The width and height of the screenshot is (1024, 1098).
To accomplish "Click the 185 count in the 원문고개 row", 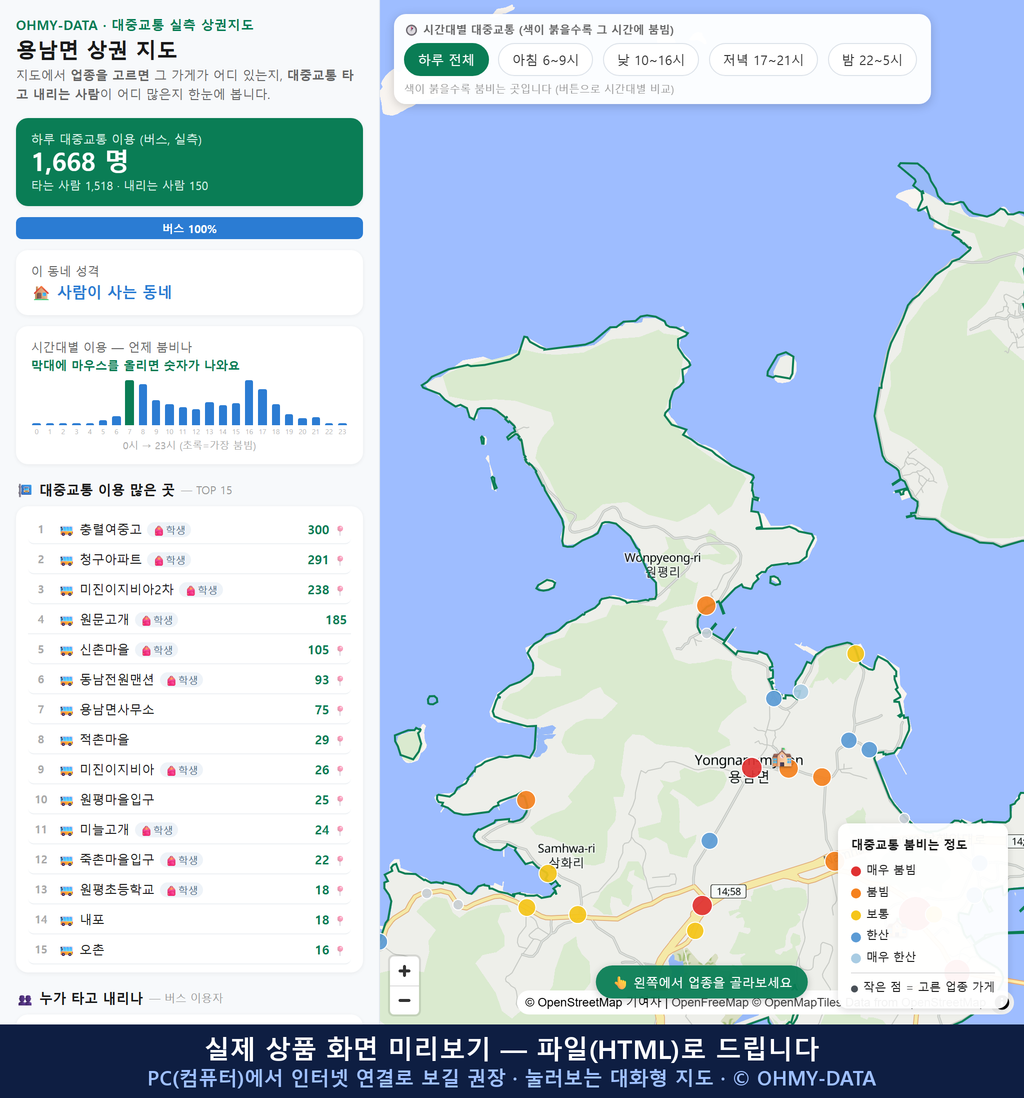I will 336,620.
